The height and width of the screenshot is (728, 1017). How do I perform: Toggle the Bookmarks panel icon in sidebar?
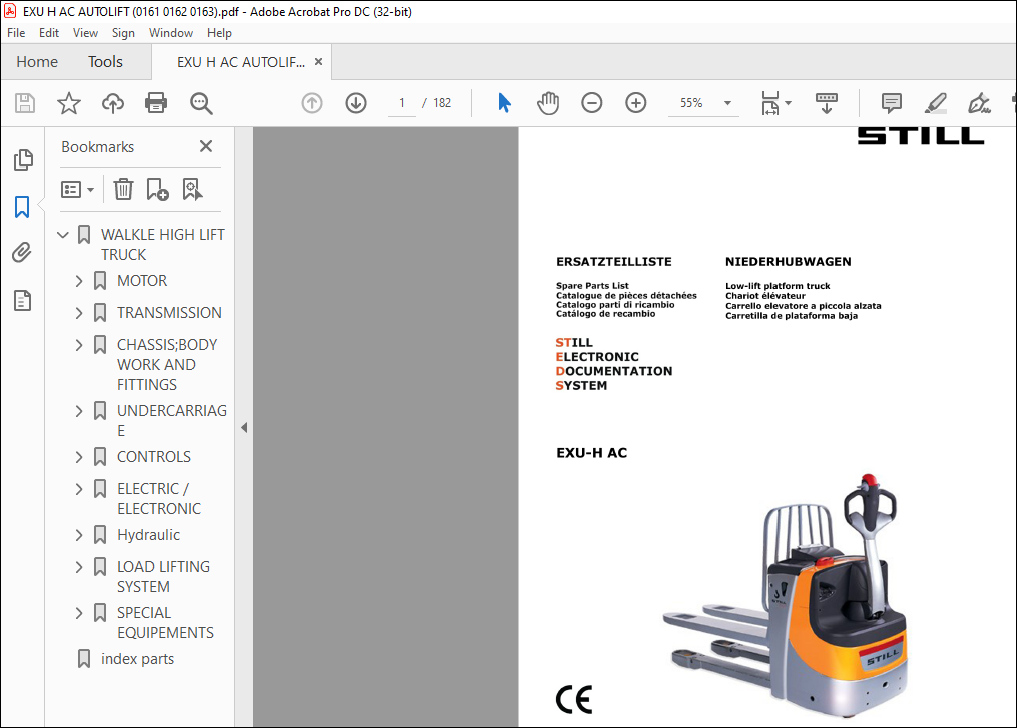tap(22, 207)
